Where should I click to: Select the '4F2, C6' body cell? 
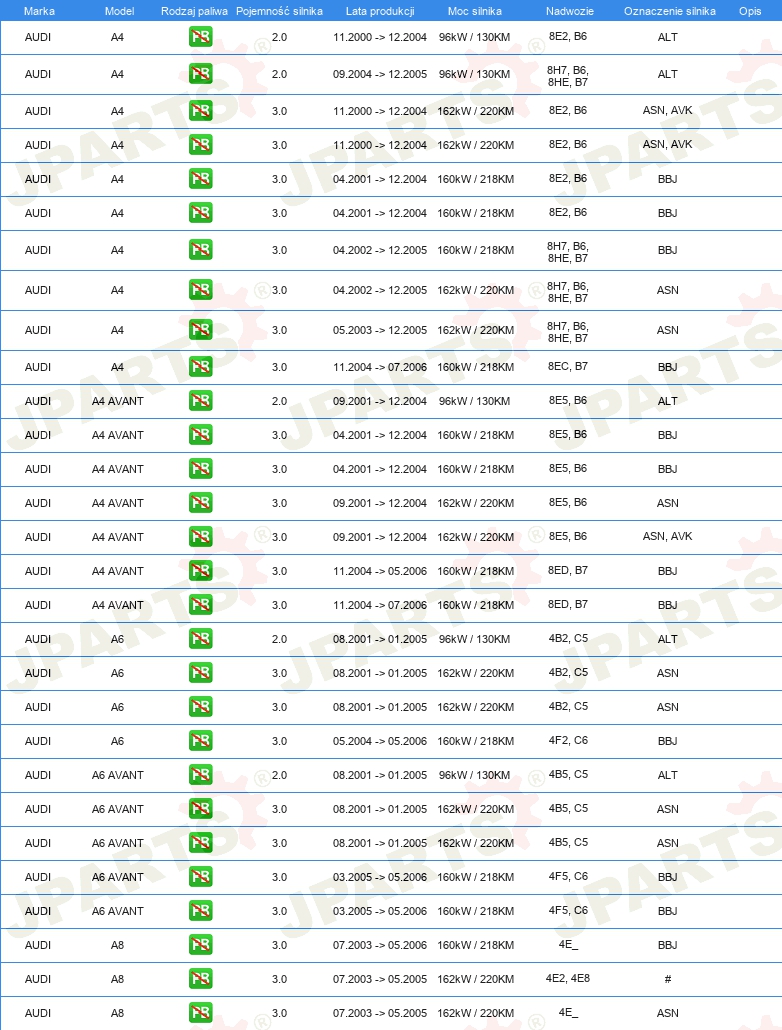tap(568, 740)
